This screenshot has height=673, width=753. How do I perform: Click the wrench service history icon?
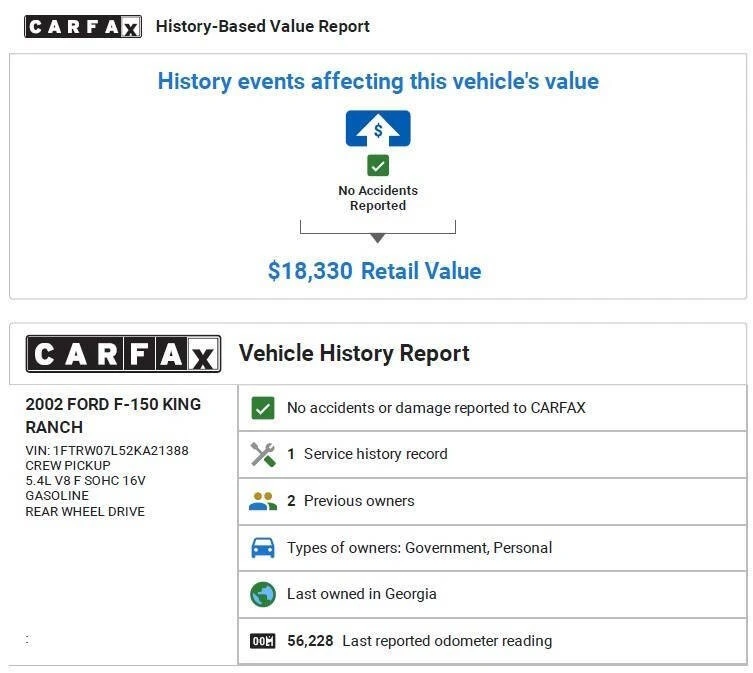point(263,454)
